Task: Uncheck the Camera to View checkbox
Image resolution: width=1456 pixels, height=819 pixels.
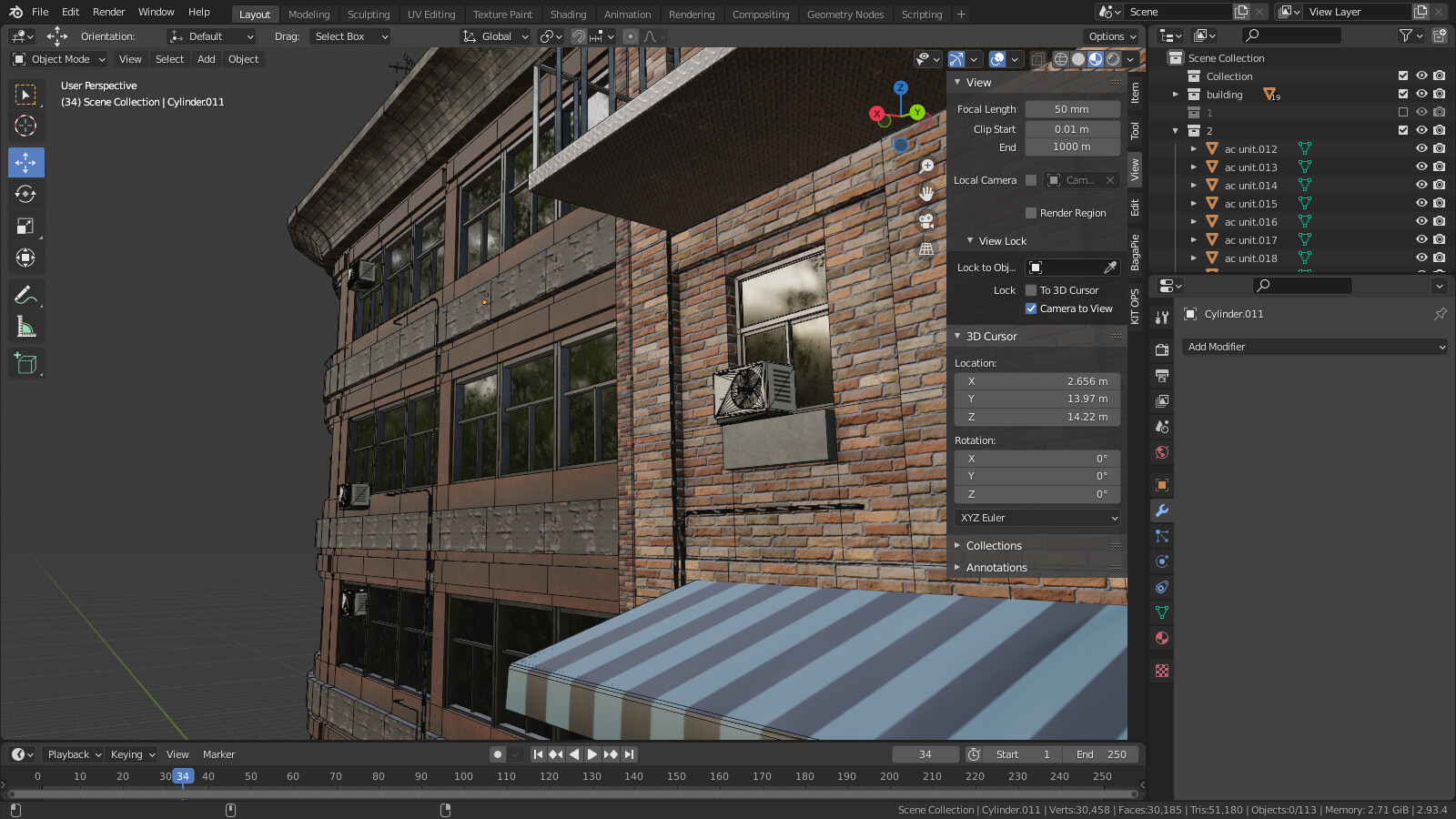Action: tap(1031, 308)
